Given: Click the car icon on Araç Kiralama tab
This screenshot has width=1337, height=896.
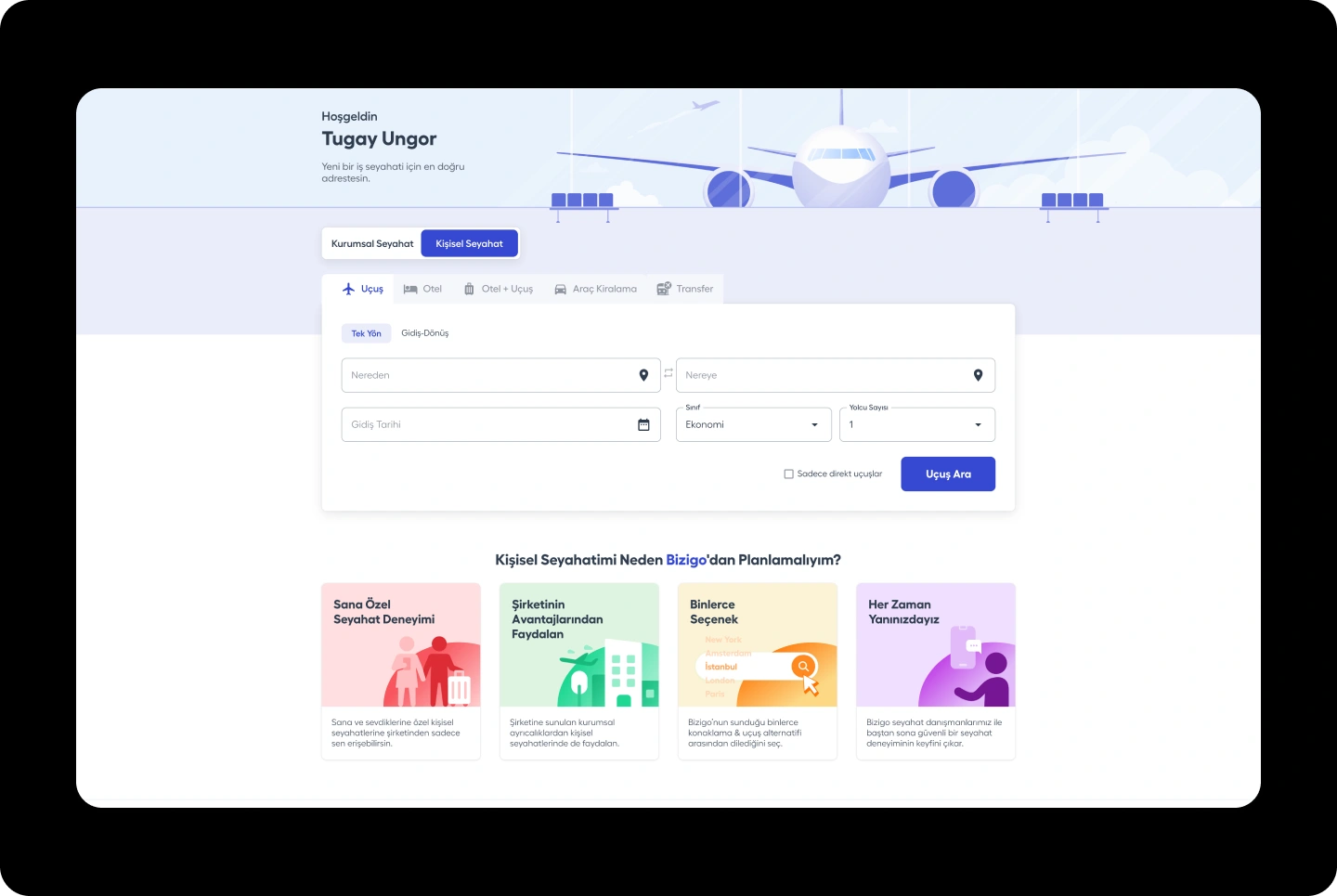Looking at the screenshot, I should (561, 290).
